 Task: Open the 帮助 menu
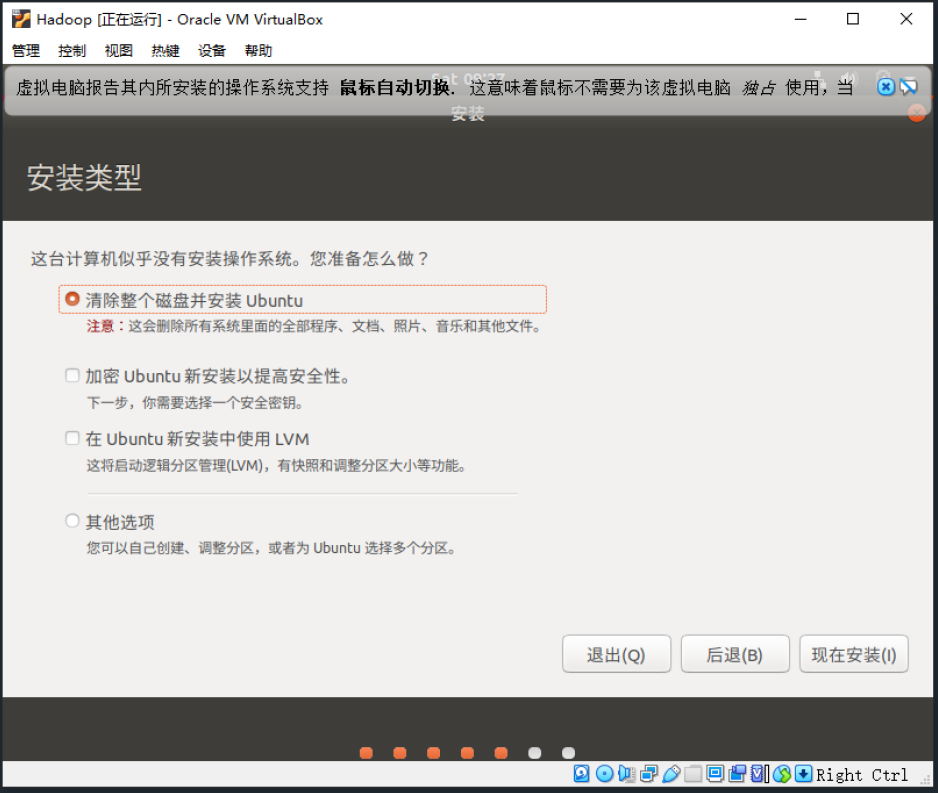258,51
